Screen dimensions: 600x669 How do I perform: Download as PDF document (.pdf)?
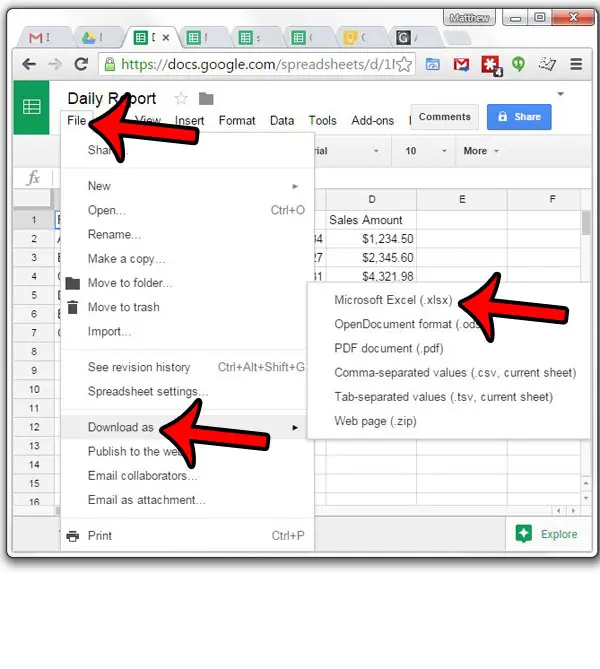[x=449, y=349]
